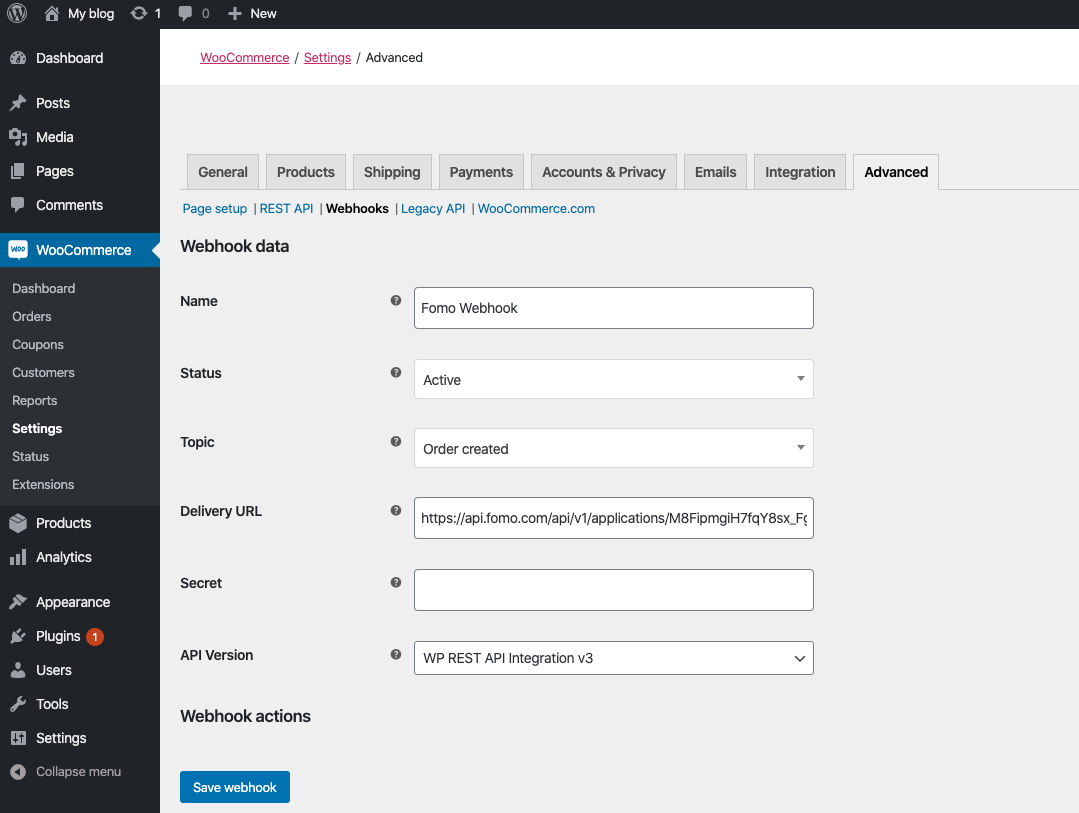The width and height of the screenshot is (1079, 813).
Task: Open the Legacy API sub-link
Action: pos(433,209)
